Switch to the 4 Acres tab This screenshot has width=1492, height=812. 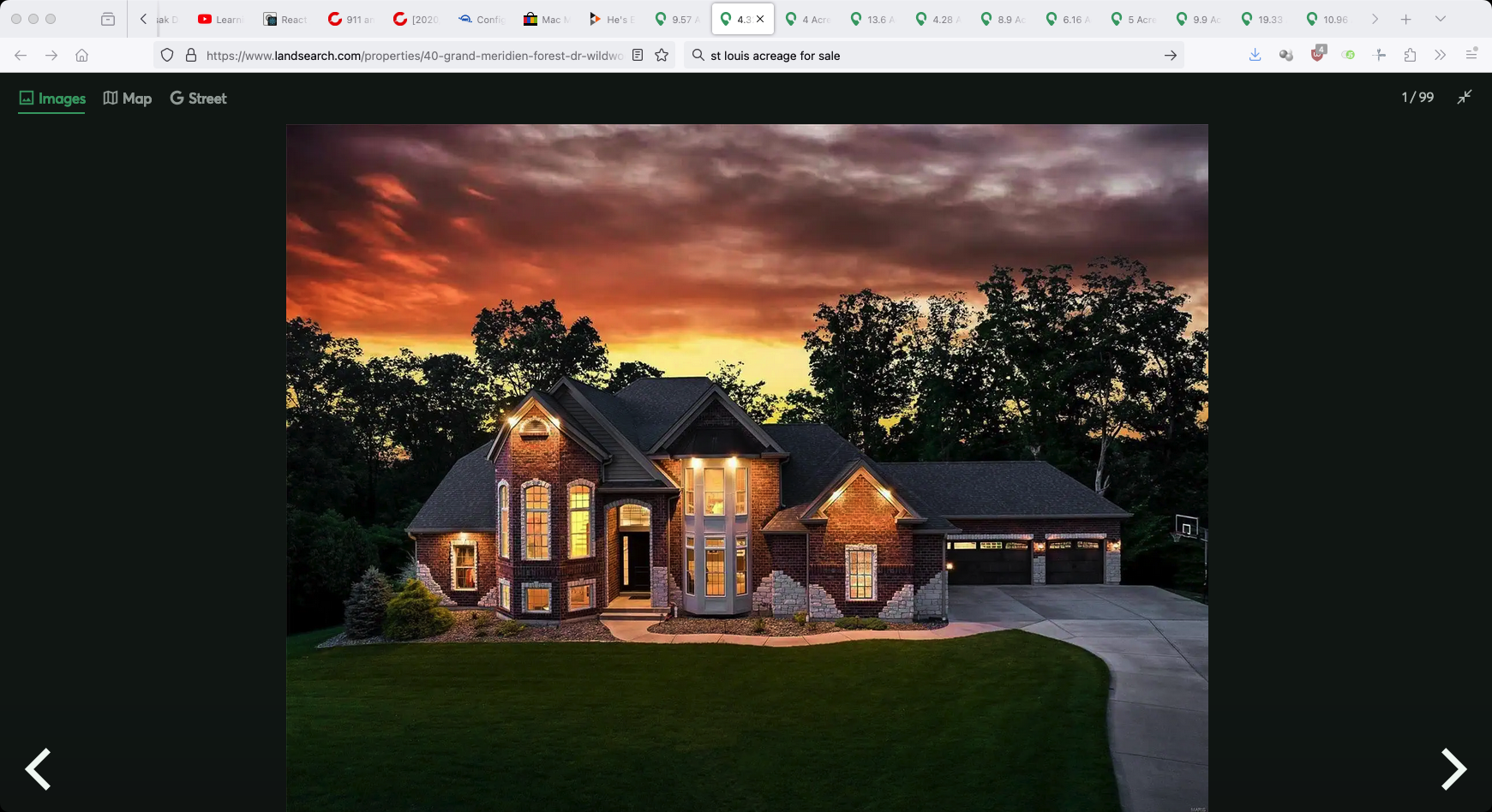(807, 19)
